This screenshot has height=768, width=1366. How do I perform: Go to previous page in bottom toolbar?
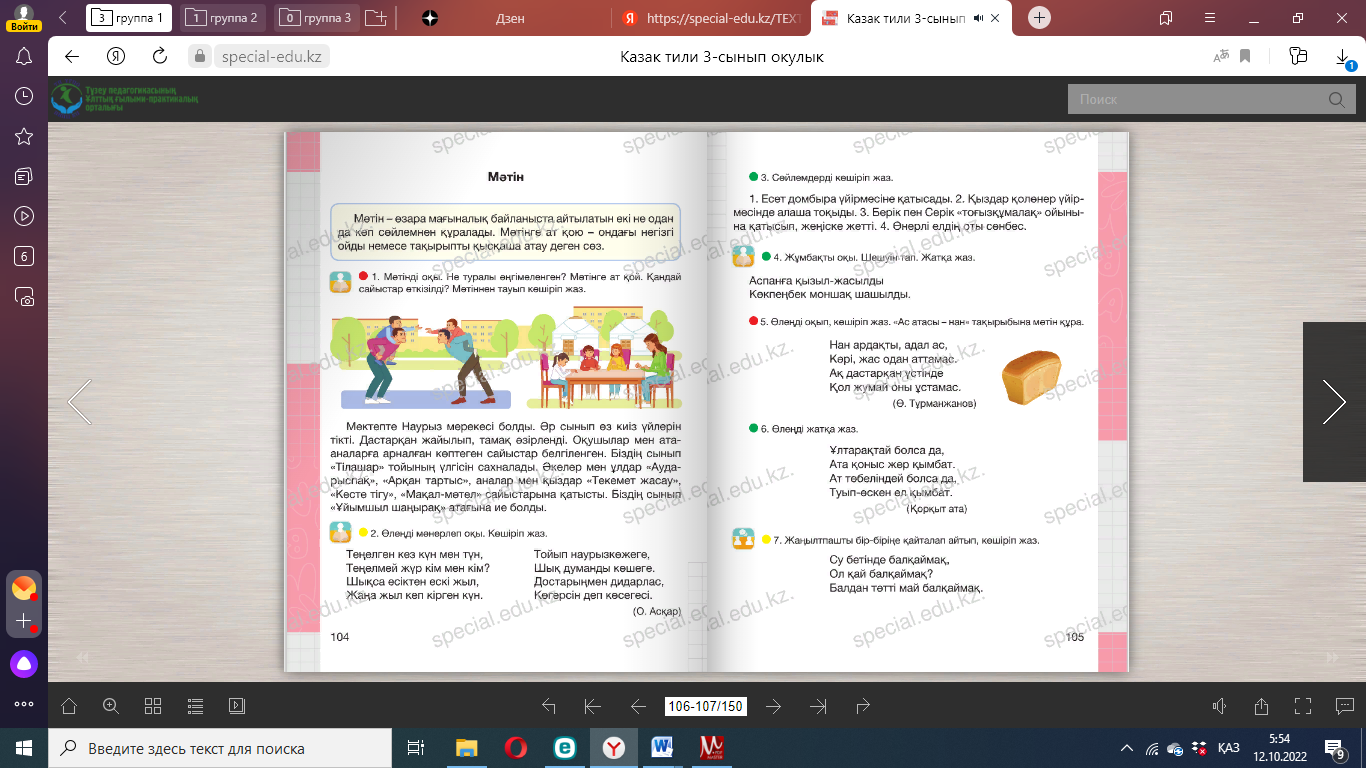(638, 706)
